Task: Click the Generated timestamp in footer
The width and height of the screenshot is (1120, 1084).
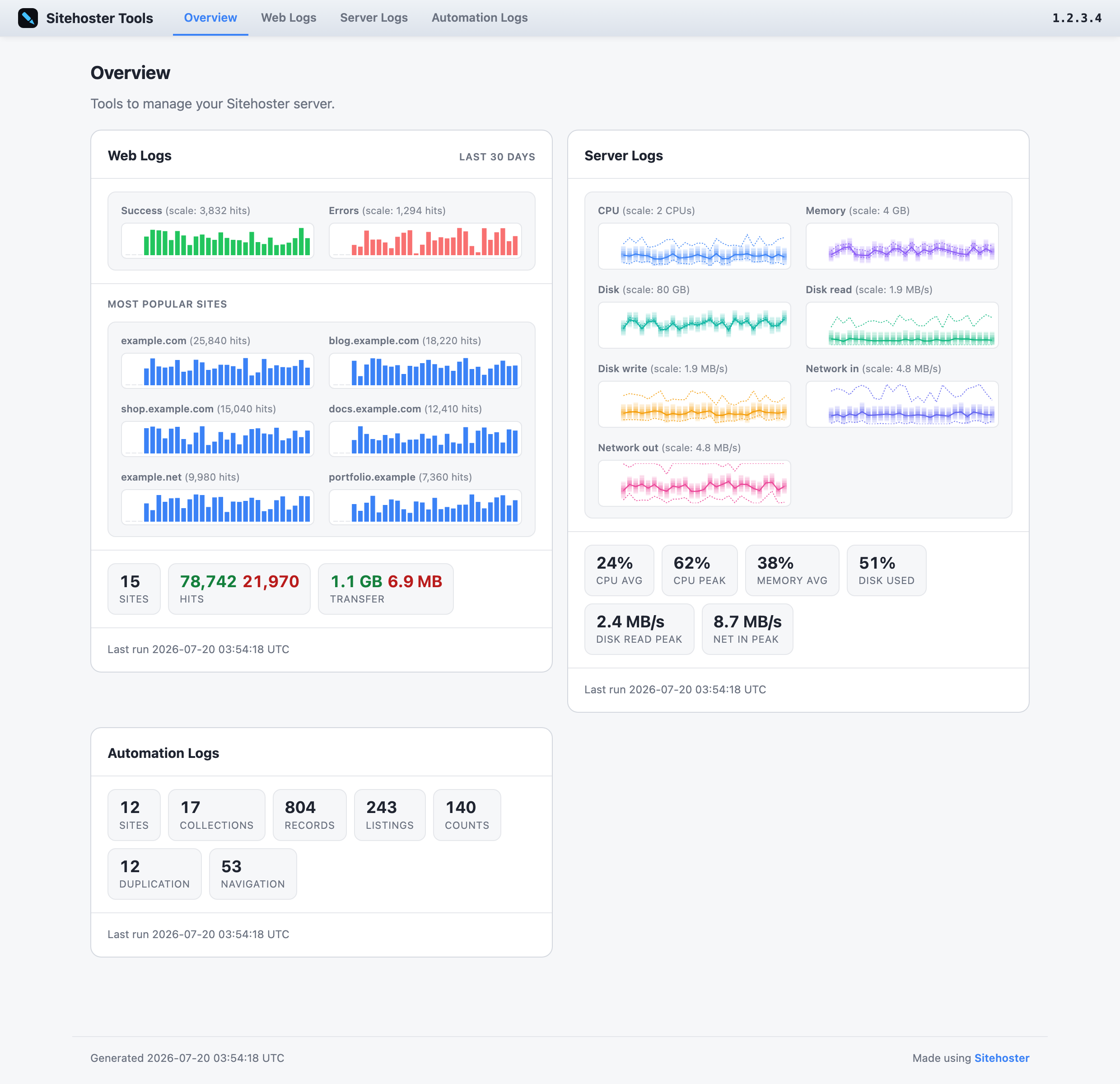Action: [187, 1058]
